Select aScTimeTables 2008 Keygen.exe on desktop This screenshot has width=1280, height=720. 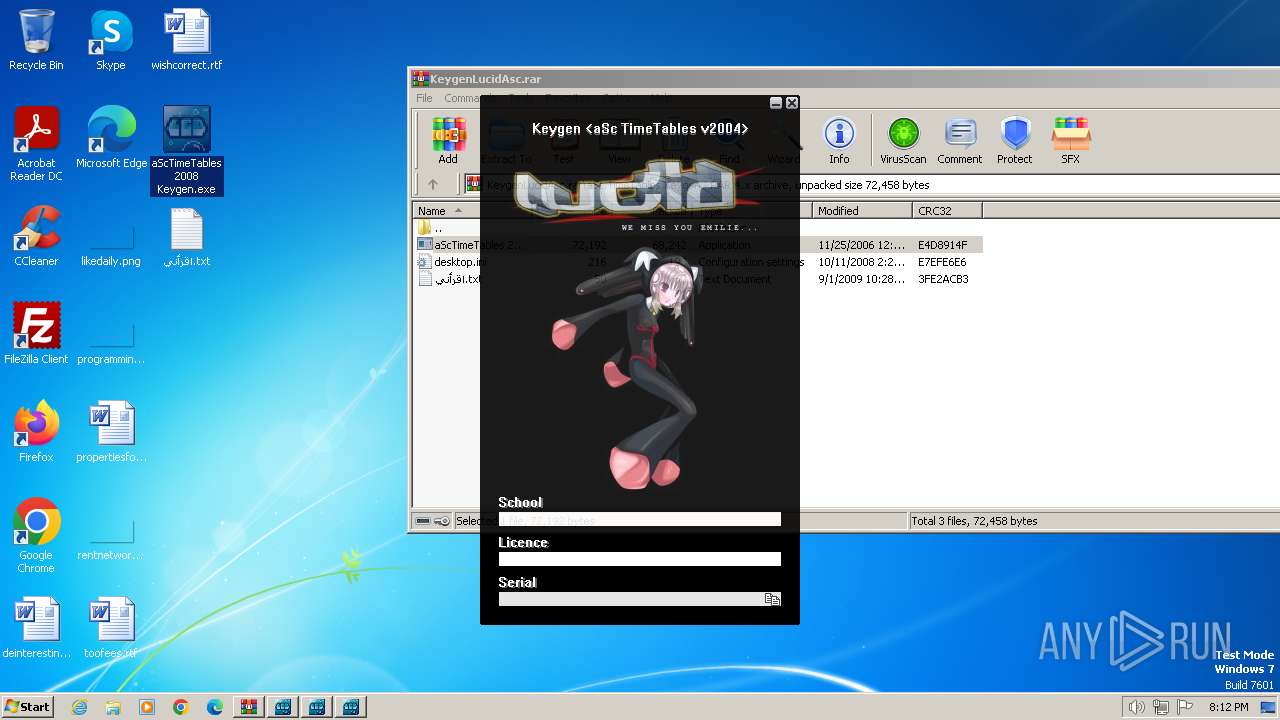click(187, 151)
